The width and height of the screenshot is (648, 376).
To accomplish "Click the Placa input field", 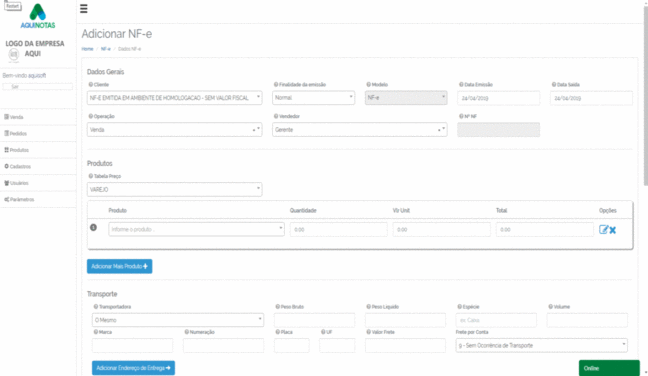I will click(x=291, y=345).
